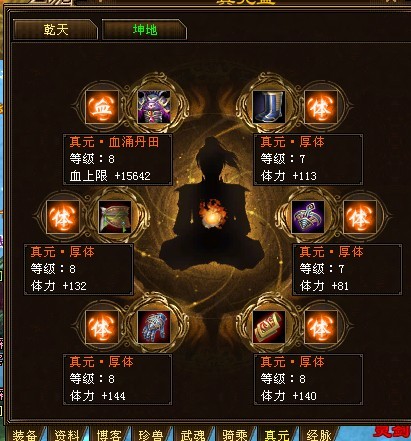Open the 装备 bottom tab

[25, 434]
